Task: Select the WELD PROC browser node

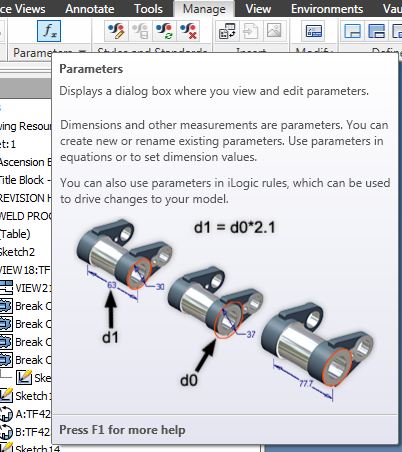Action: (x=26, y=216)
